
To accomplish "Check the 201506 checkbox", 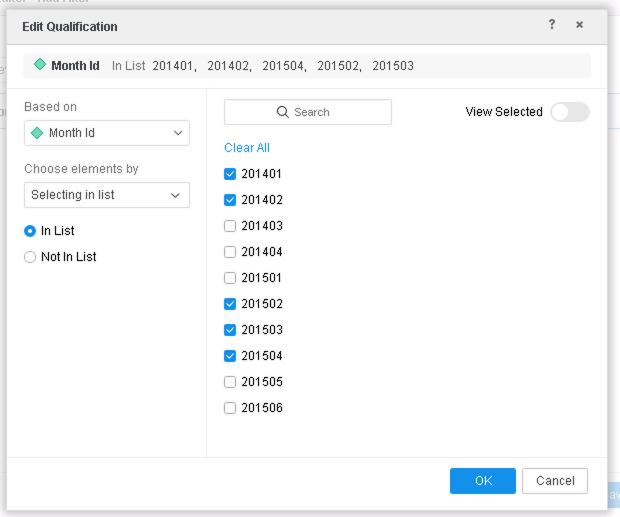I will coord(230,408).
